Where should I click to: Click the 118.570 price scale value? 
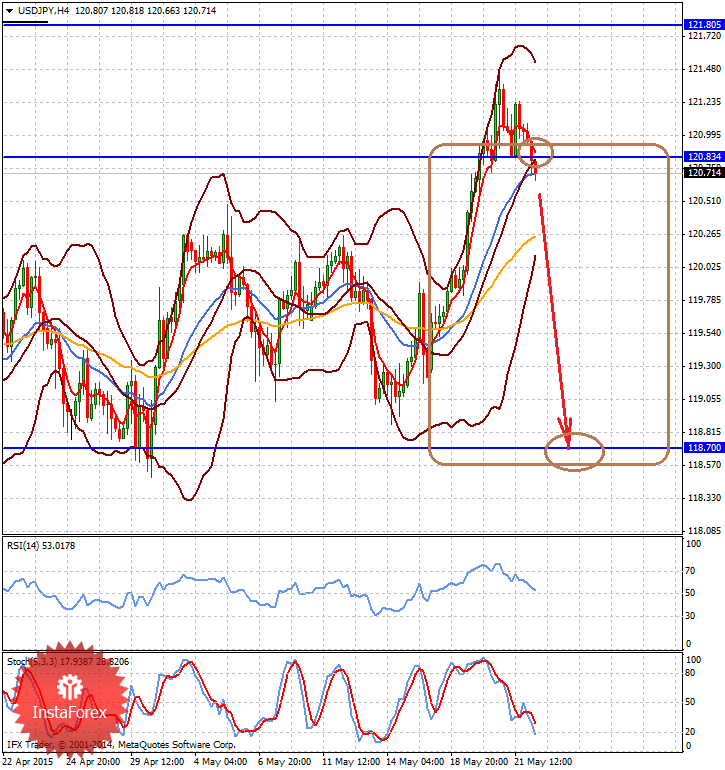tap(704, 465)
